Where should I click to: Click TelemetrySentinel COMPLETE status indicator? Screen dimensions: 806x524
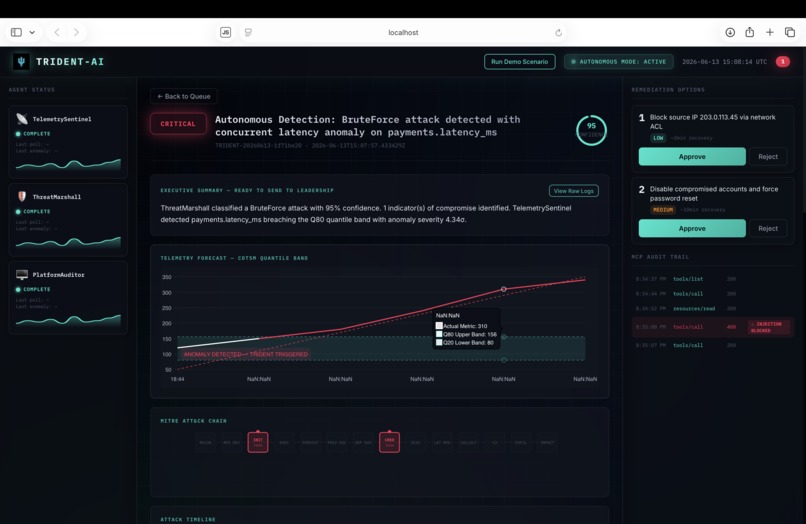pyautogui.click(x=33, y=134)
